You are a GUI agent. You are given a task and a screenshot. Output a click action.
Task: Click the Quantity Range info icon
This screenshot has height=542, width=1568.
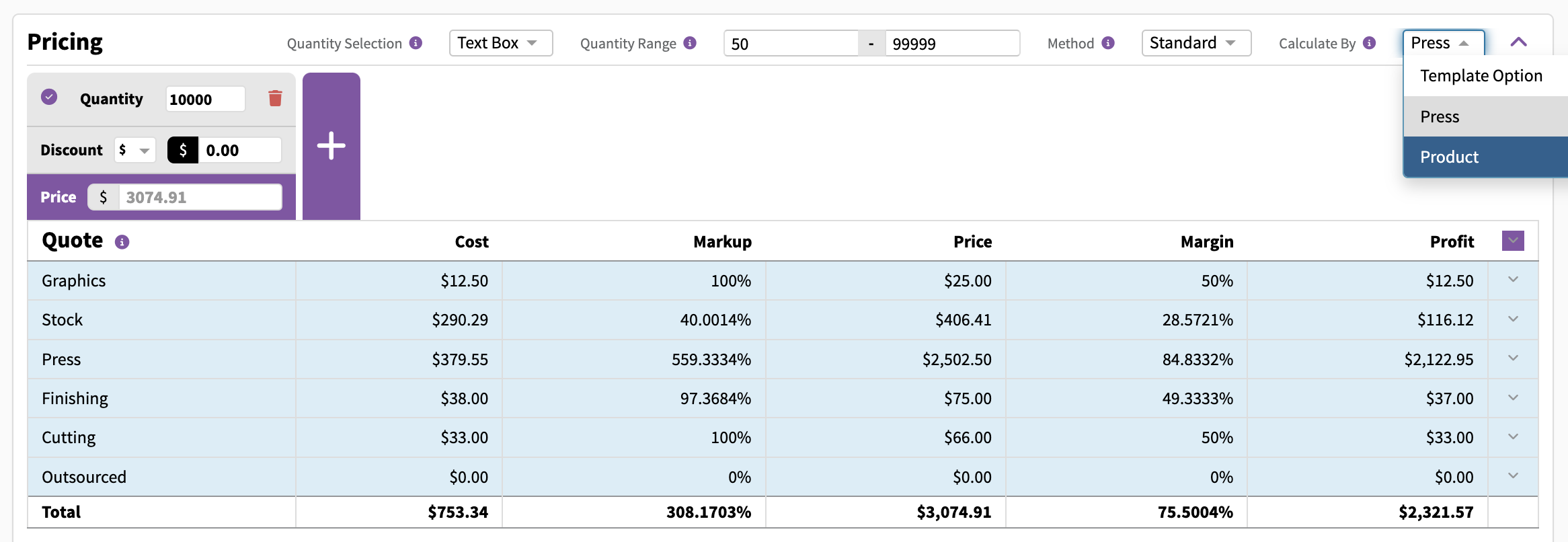pyautogui.click(x=690, y=43)
